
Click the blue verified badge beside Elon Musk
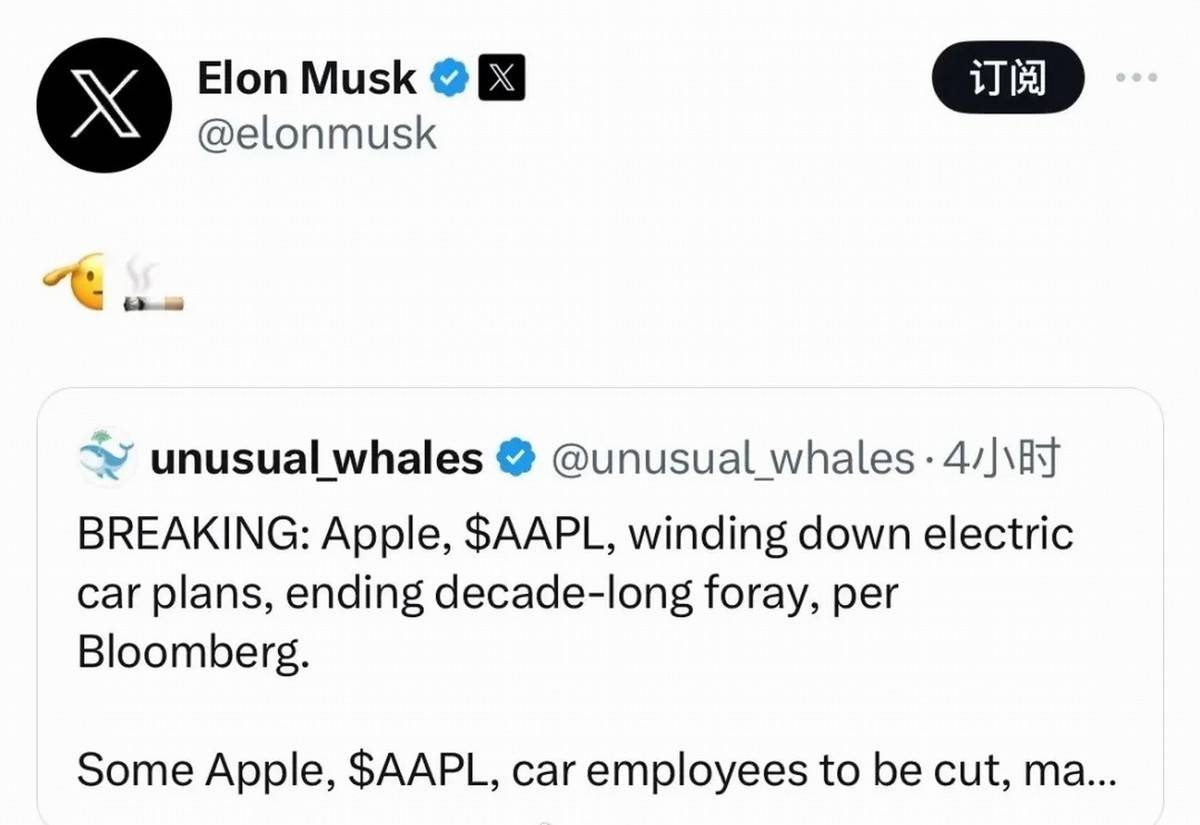451,79
